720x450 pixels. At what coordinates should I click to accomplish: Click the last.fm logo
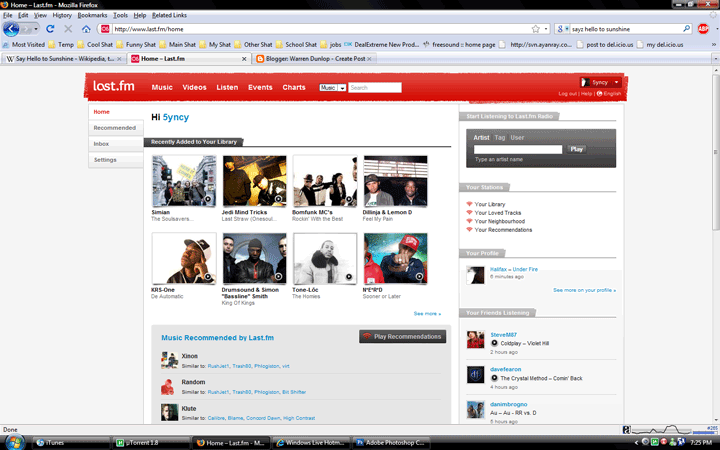113,86
